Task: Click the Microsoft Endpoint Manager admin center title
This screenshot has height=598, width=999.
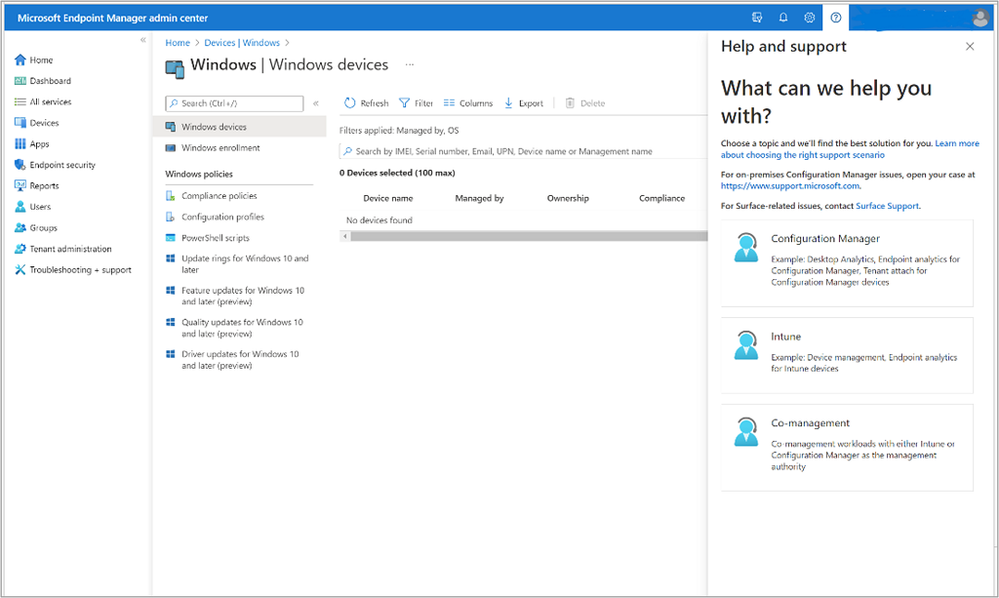Action: pyautogui.click(x=113, y=18)
